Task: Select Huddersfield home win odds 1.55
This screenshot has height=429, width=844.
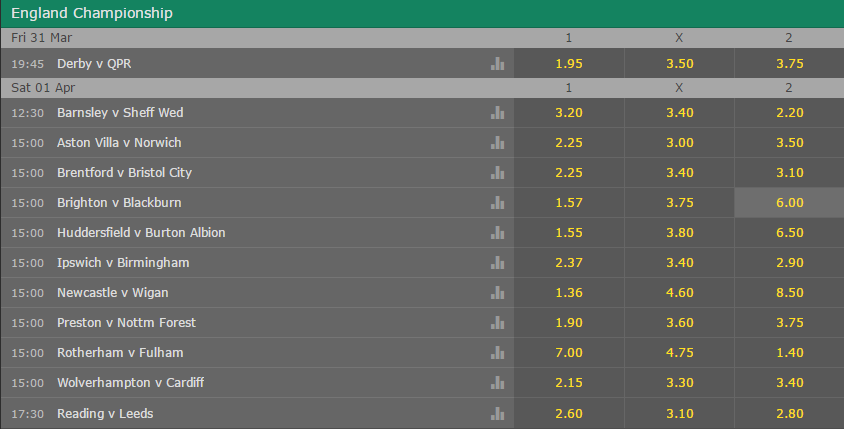Action: (x=569, y=233)
